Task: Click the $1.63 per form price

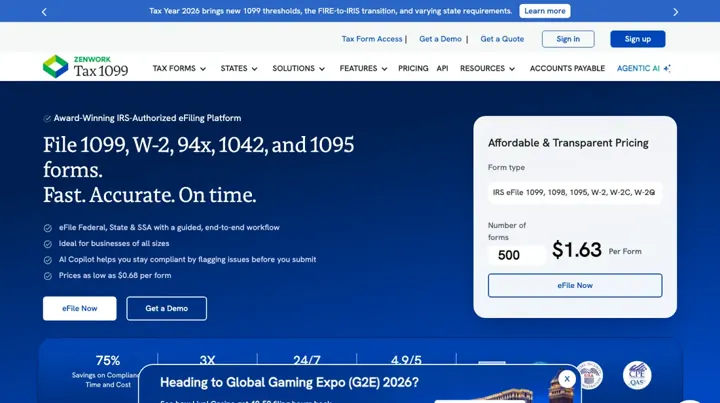Action: [x=576, y=250]
